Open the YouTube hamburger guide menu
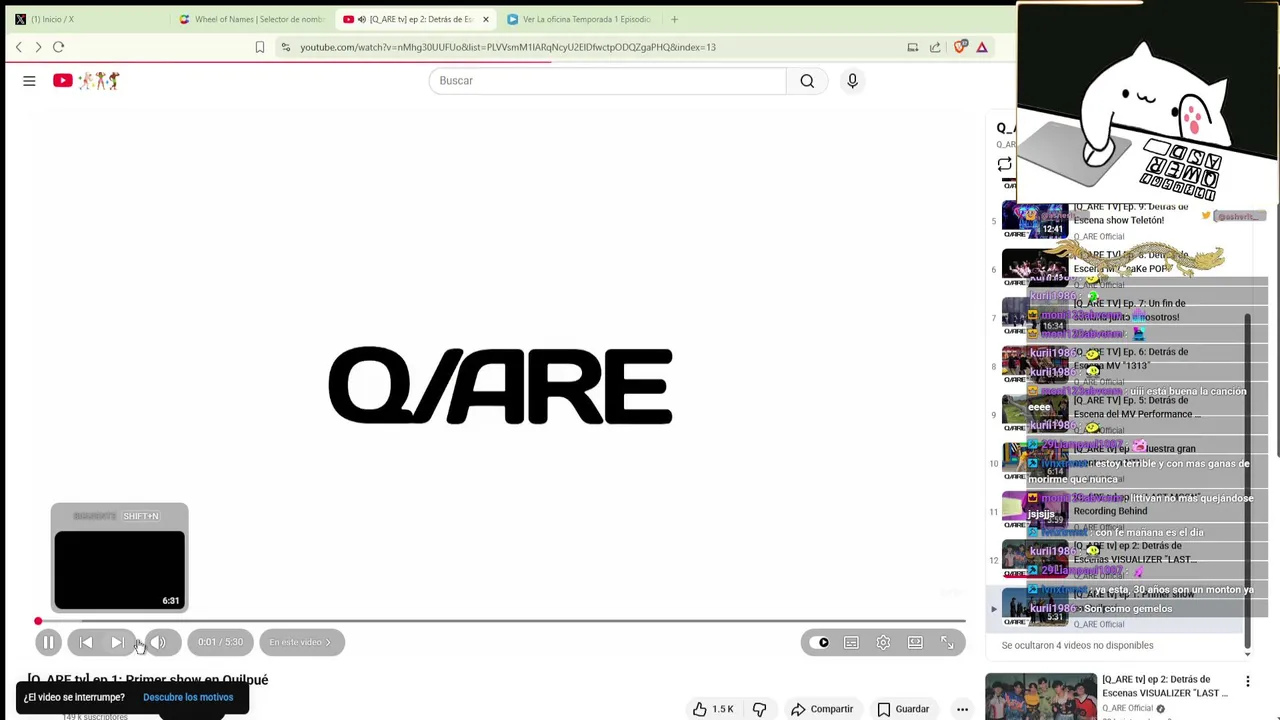Viewport: 1280px width, 720px height. coord(29,81)
